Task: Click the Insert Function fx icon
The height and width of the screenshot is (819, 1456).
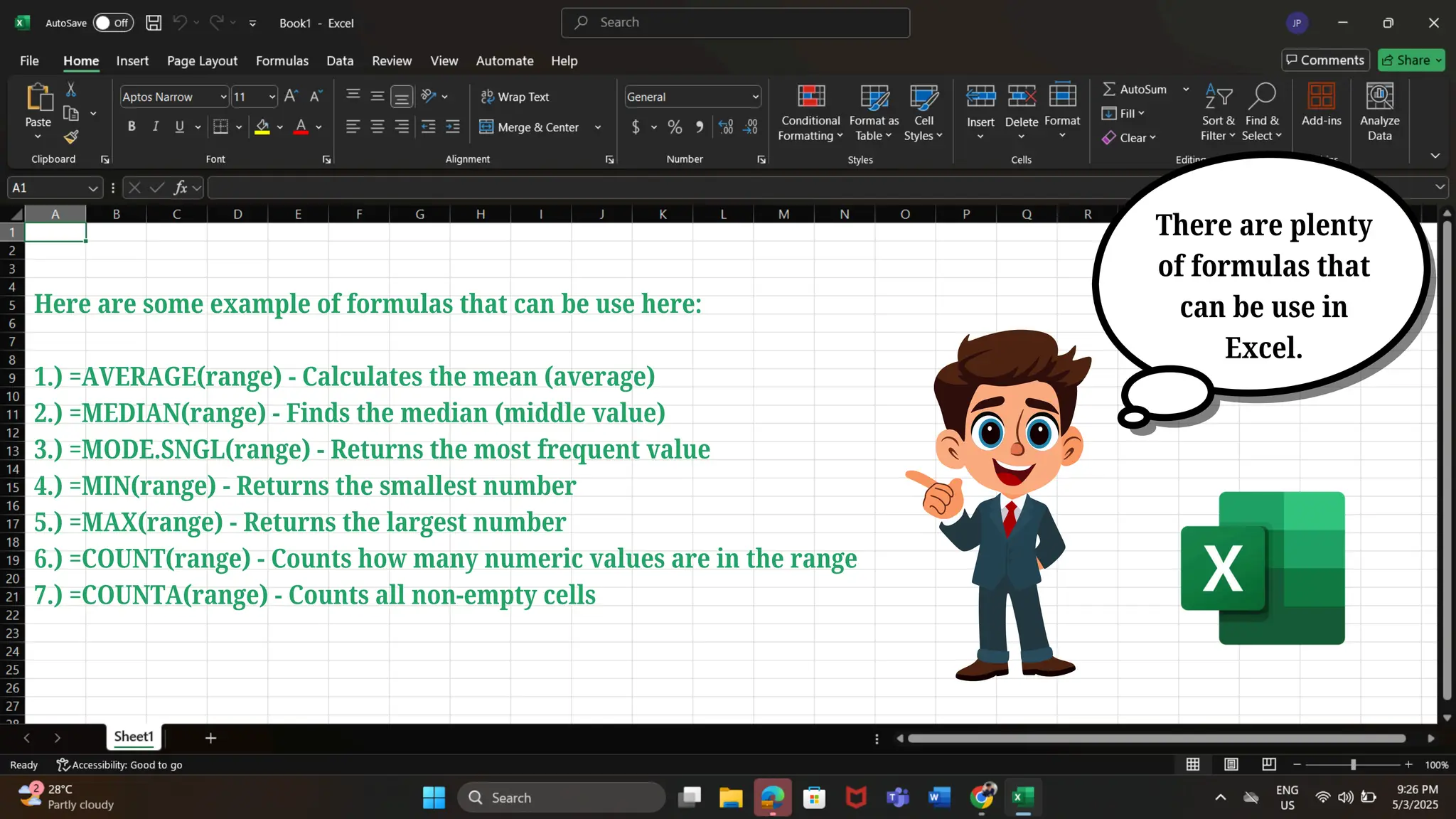Action: pyautogui.click(x=181, y=188)
